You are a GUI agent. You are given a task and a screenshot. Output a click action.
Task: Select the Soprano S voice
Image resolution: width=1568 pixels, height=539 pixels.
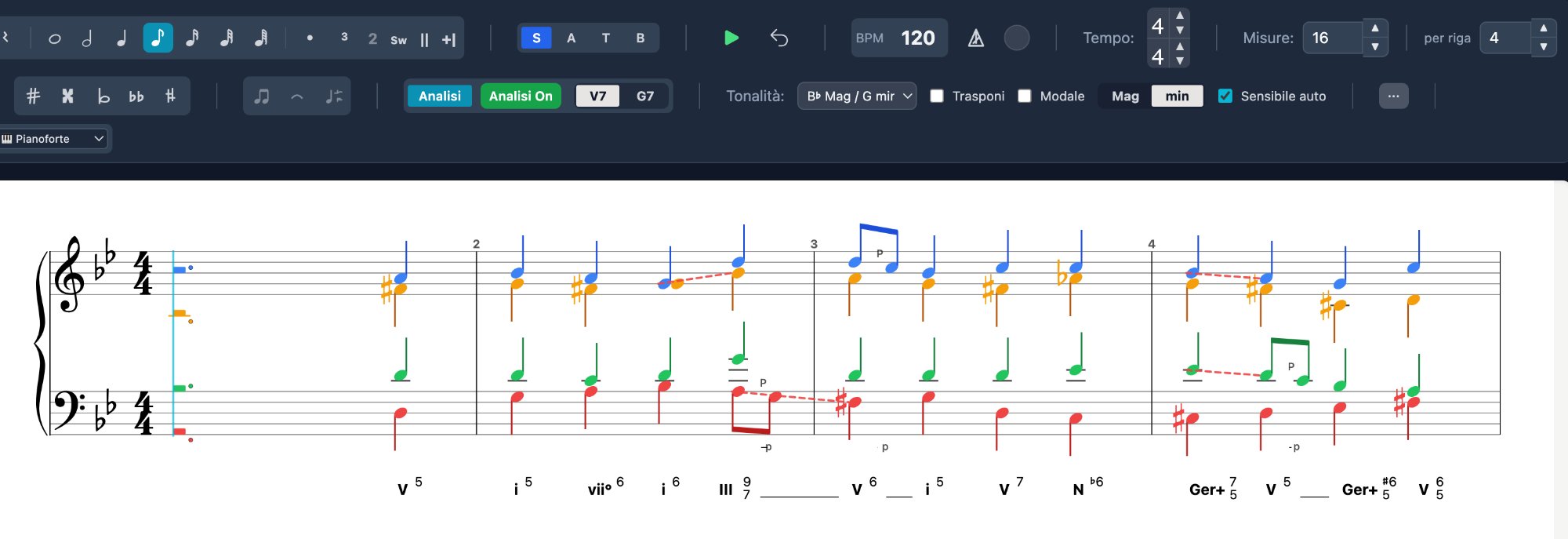[536, 38]
